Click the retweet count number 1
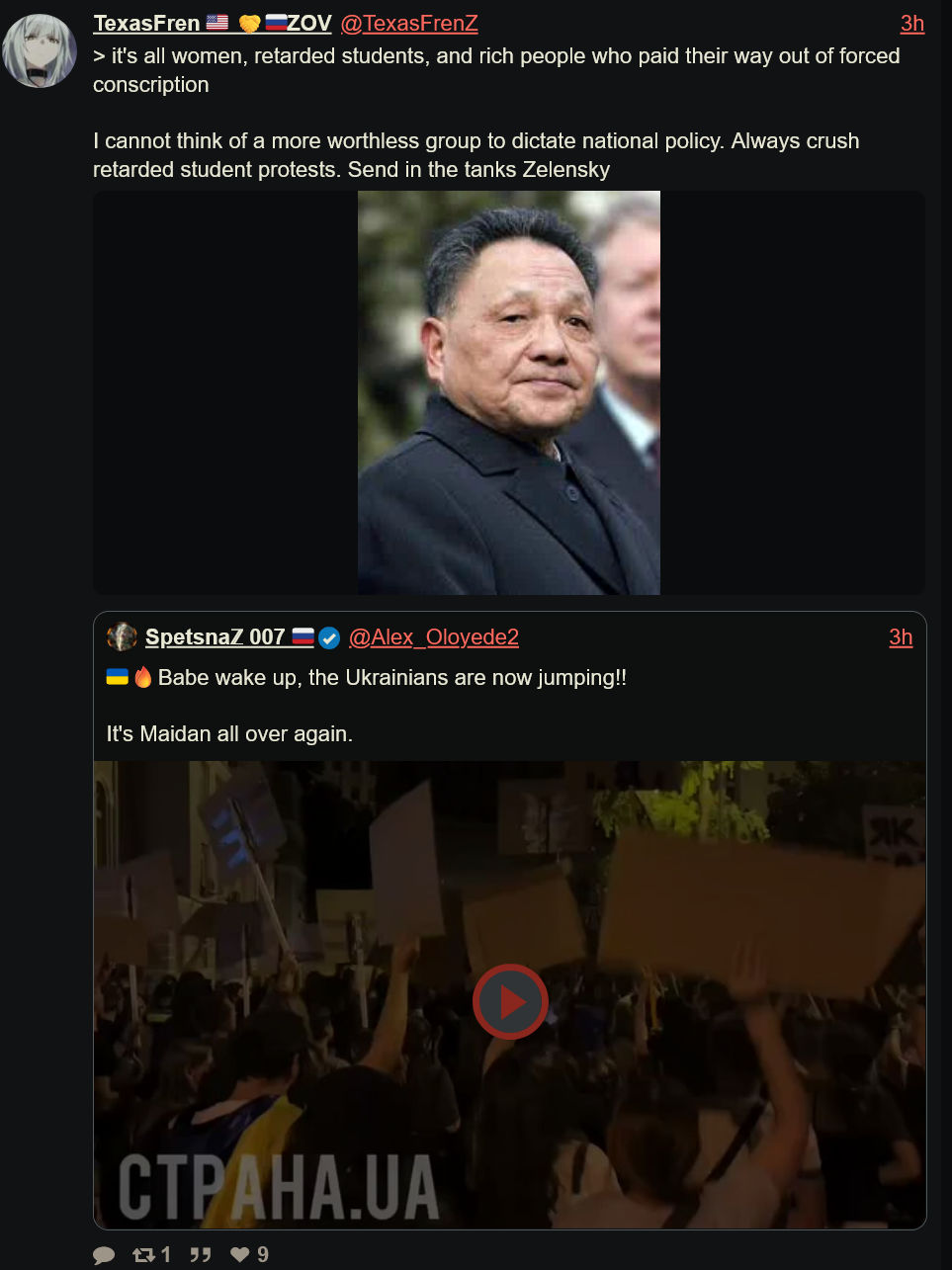Image resolution: width=952 pixels, height=1270 pixels. [166, 1255]
